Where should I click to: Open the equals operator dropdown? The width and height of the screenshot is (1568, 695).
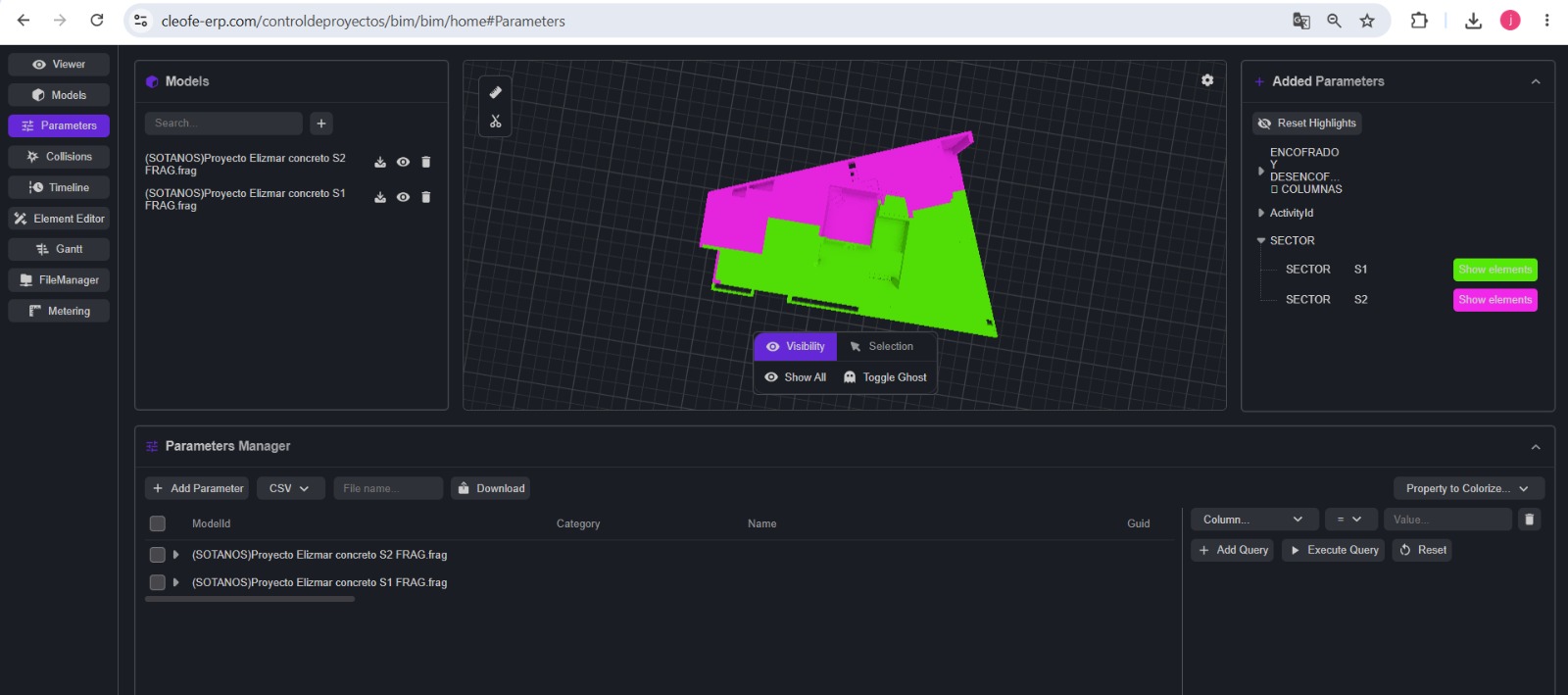click(1351, 520)
